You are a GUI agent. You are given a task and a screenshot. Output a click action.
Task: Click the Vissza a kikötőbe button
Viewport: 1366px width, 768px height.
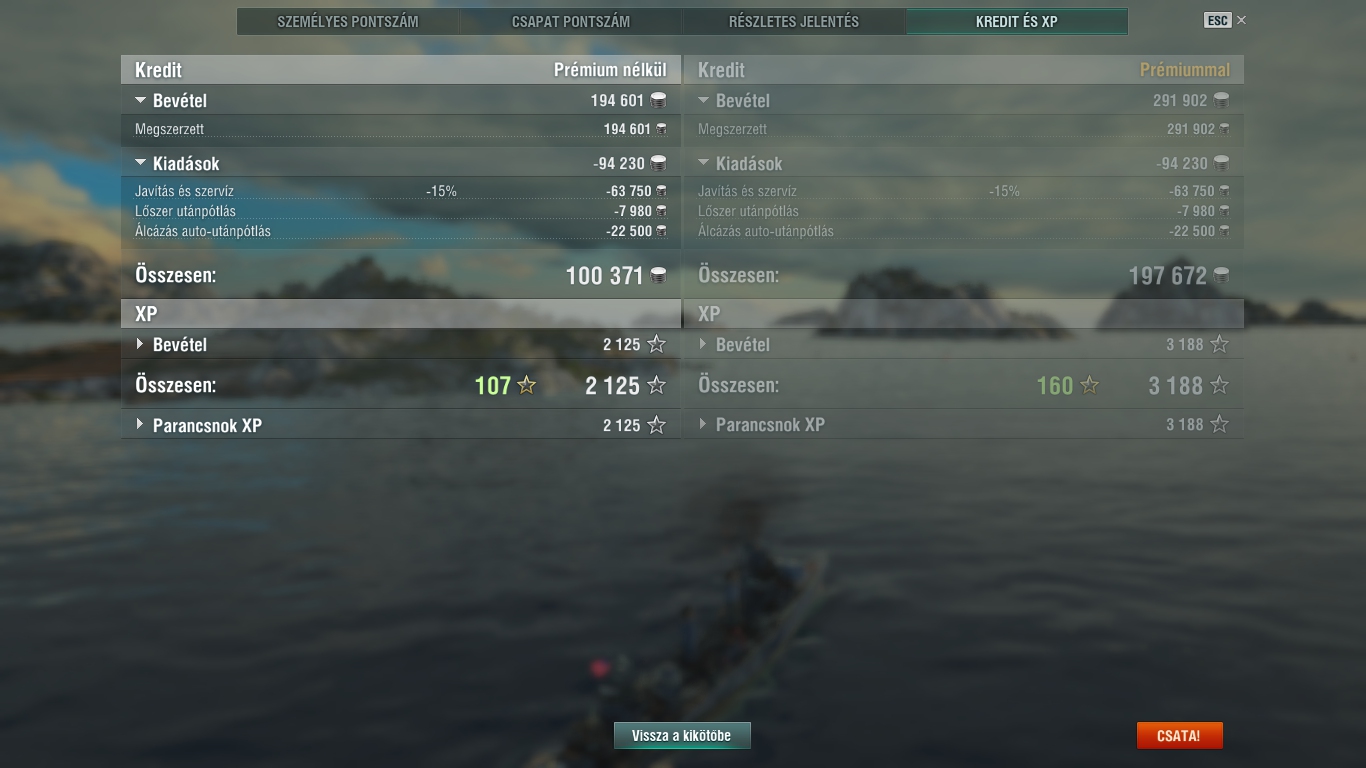point(682,735)
